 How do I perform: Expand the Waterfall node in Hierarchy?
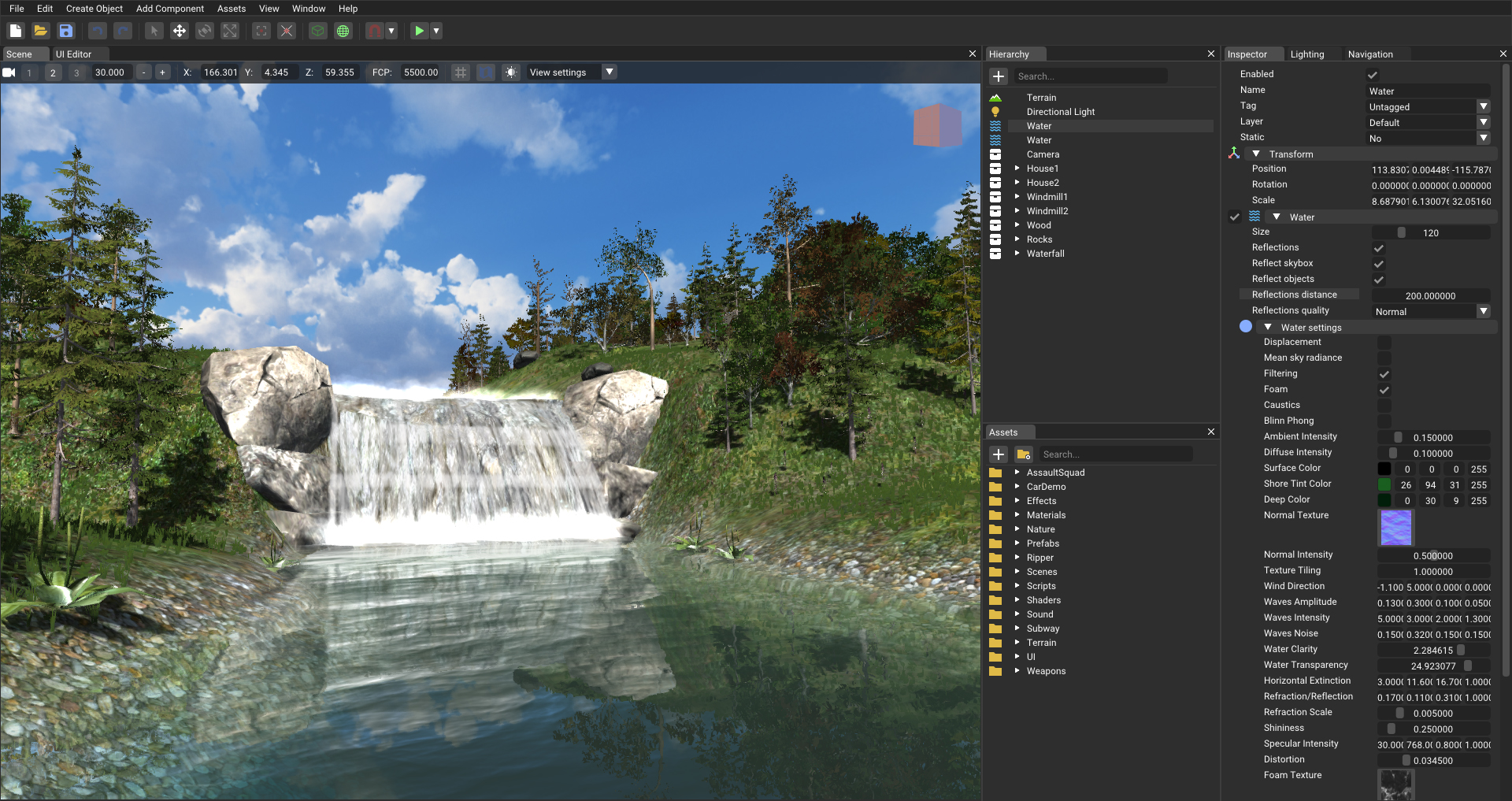[1017, 254]
